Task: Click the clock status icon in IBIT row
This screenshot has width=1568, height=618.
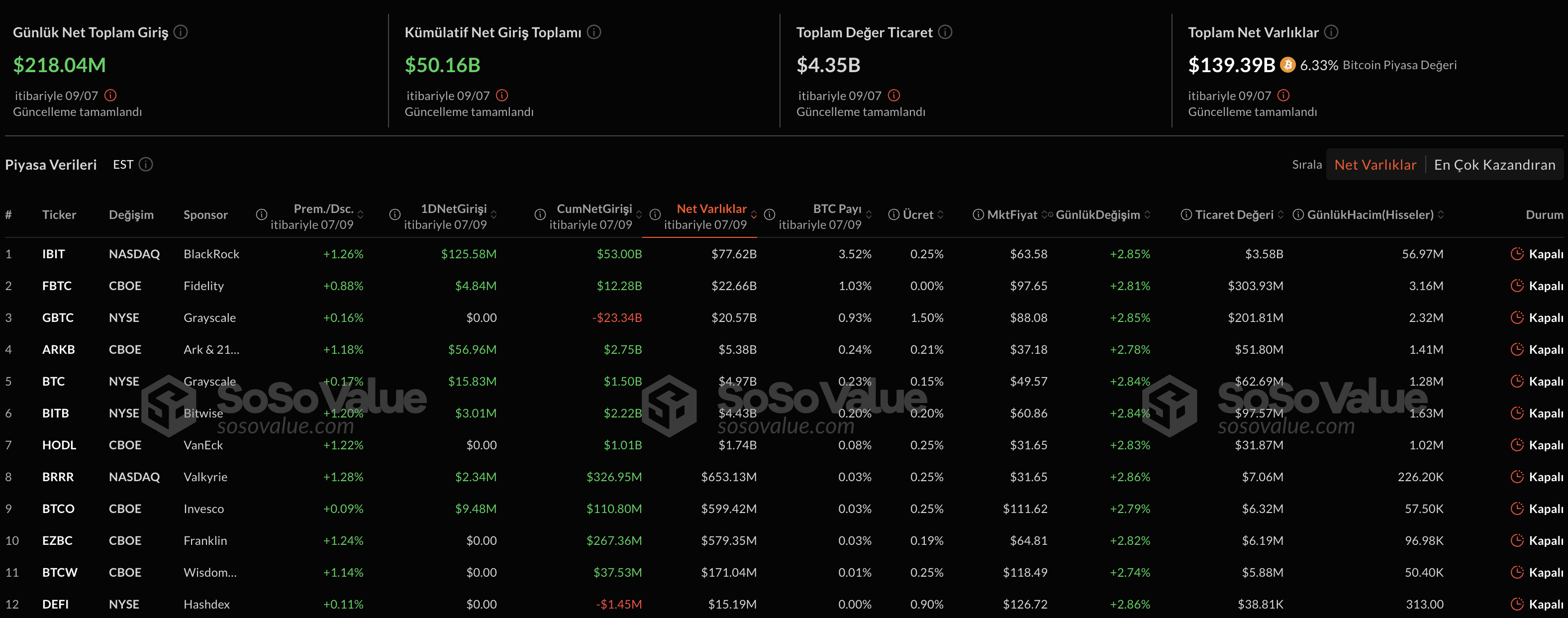Action: tap(1516, 254)
